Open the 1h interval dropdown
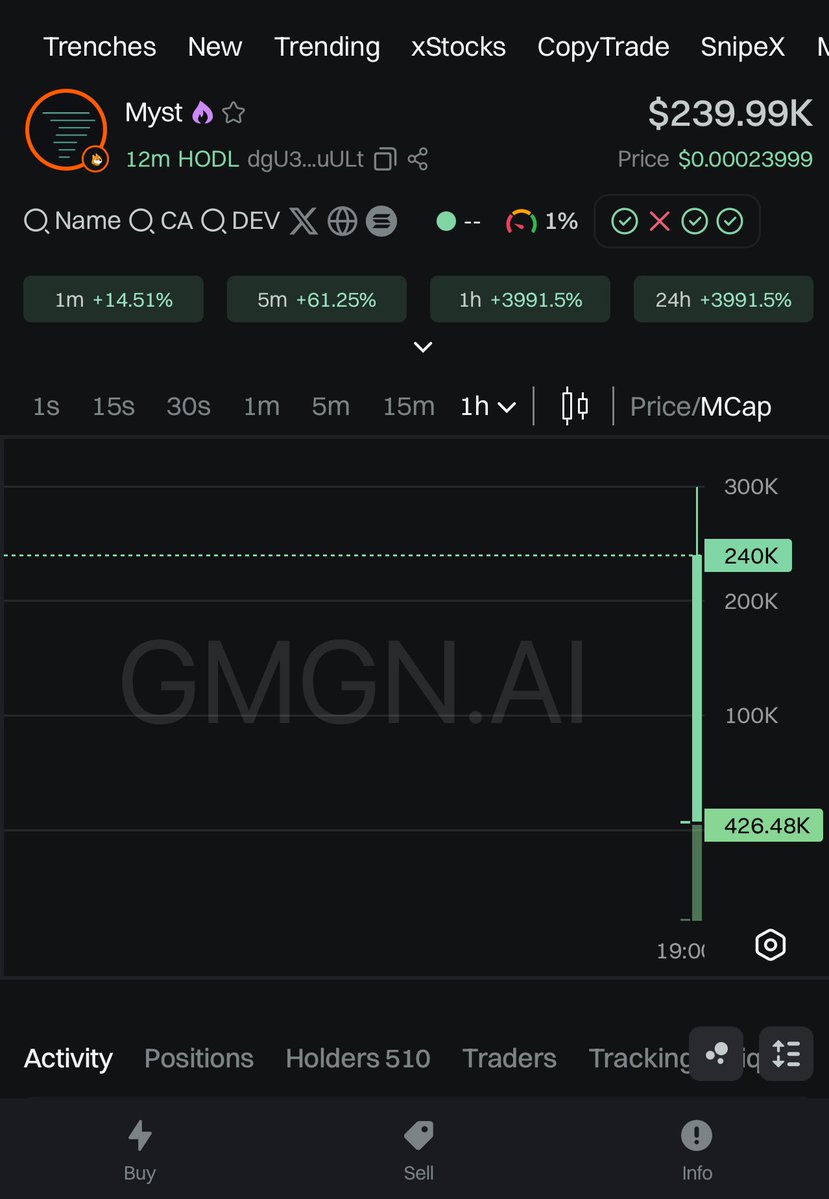The image size is (829, 1199). [x=488, y=407]
